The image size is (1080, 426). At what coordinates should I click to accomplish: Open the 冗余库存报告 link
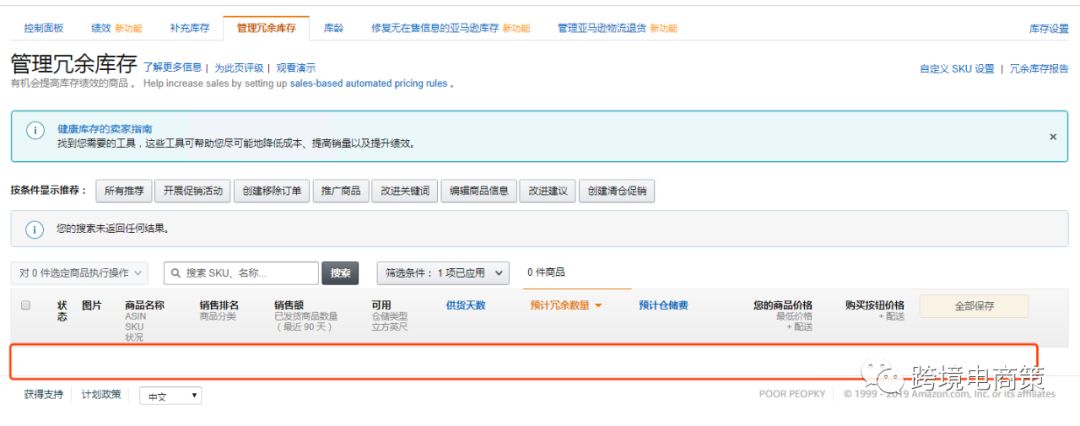click(1038, 69)
